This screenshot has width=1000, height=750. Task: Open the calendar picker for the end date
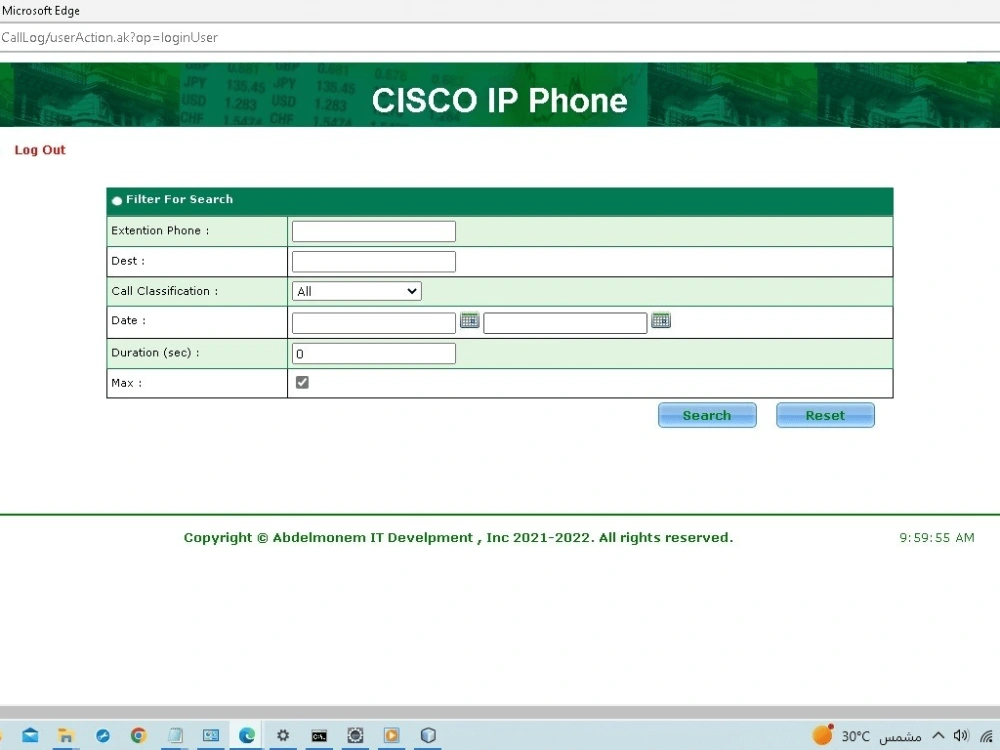click(661, 320)
